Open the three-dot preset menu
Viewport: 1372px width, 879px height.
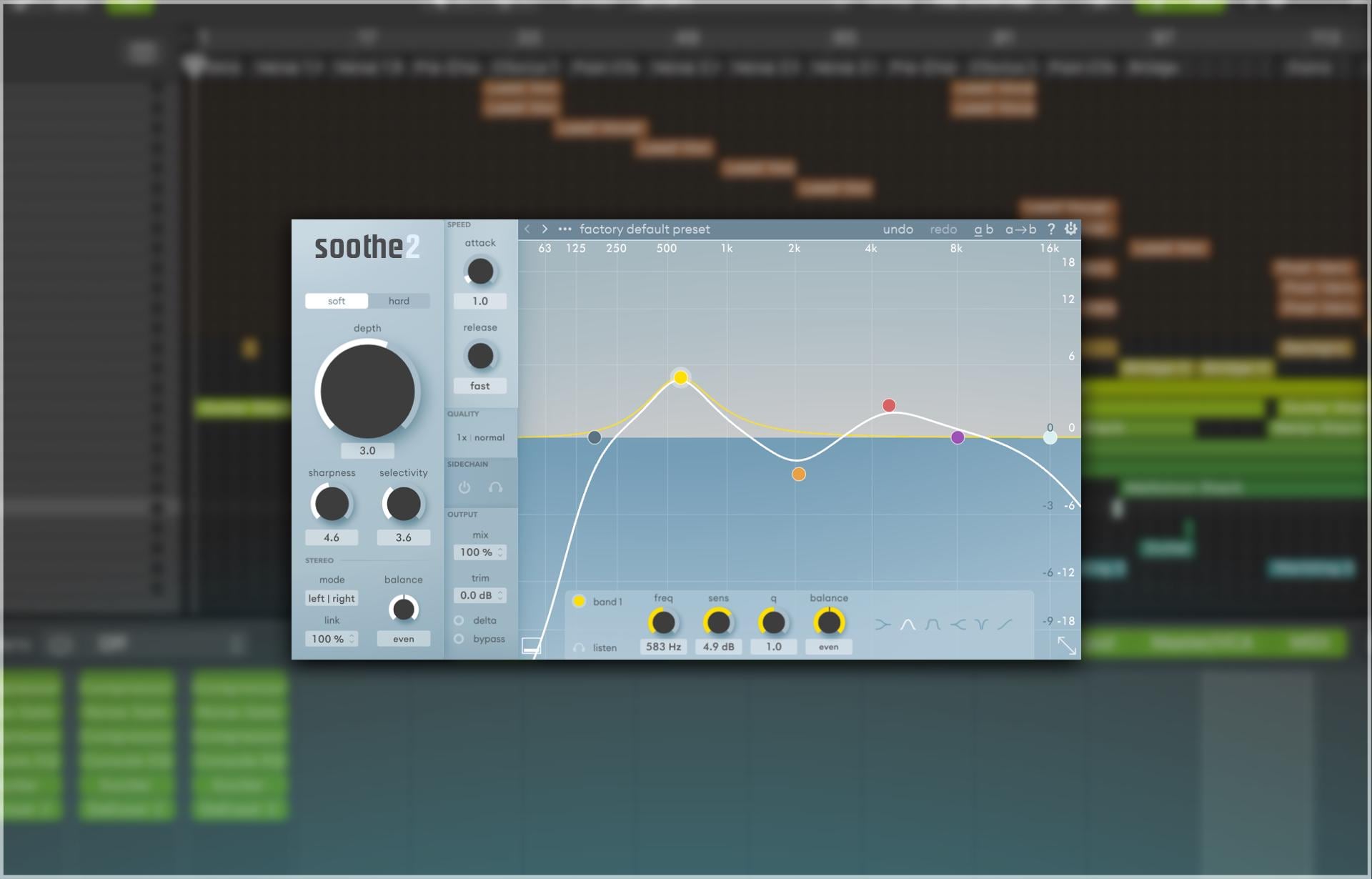(565, 229)
